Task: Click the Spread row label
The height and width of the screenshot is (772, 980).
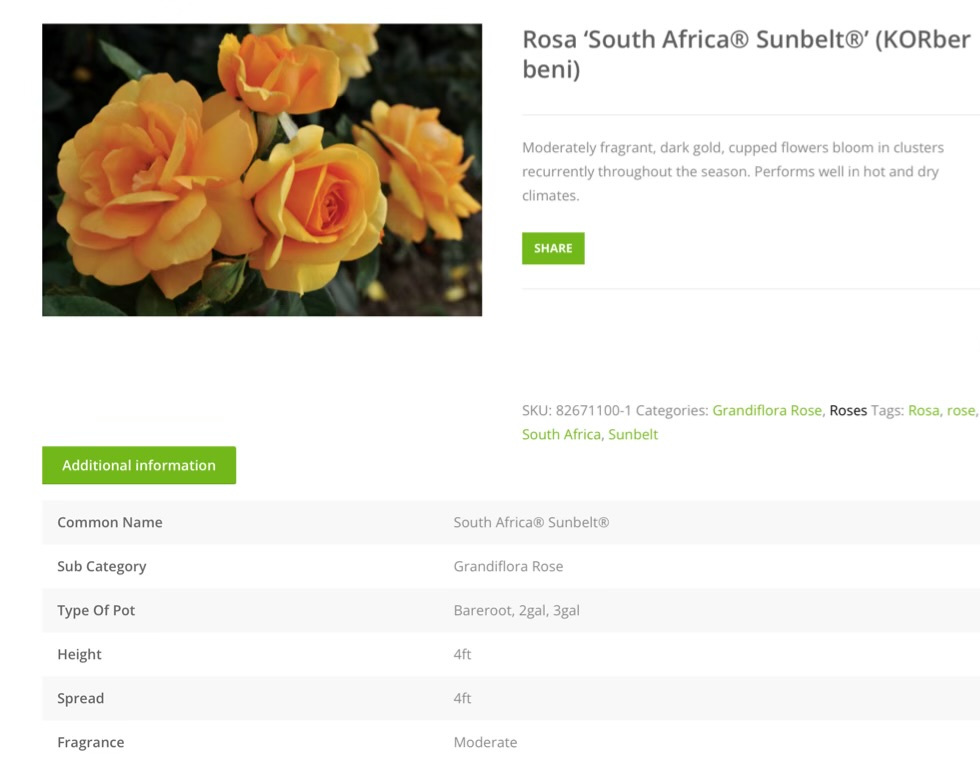Action: coord(81,699)
